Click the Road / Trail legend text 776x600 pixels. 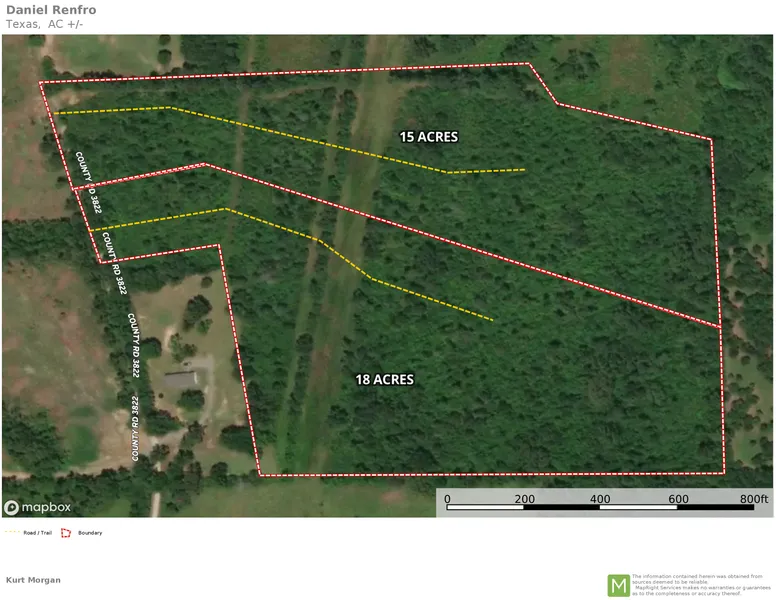(38, 533)
